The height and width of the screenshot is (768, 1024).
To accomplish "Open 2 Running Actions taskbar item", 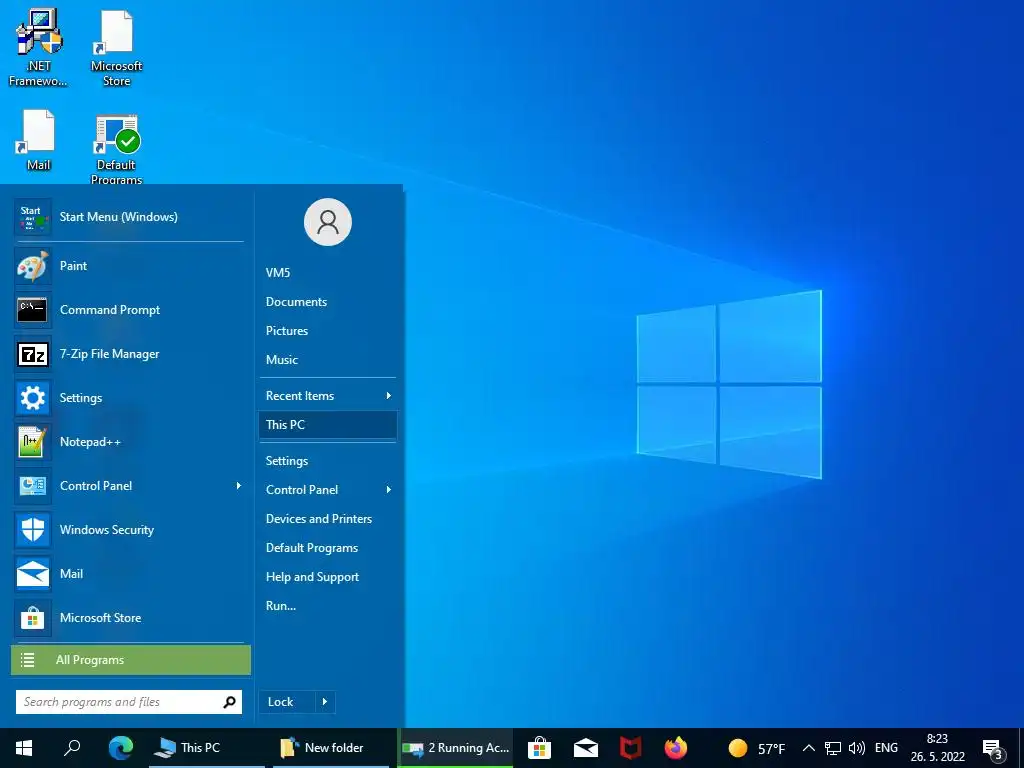I will [x=455, y=748].
